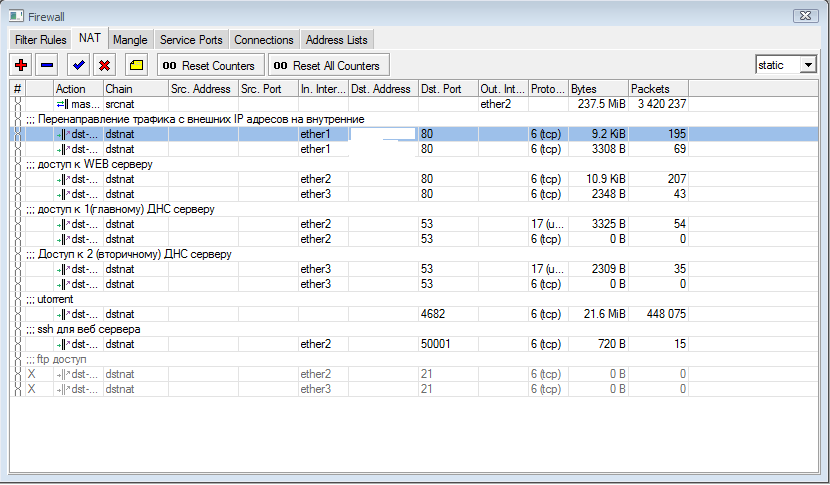Click the red plus Add rule icon
The image size is (830, 485).
pos(20,65)
